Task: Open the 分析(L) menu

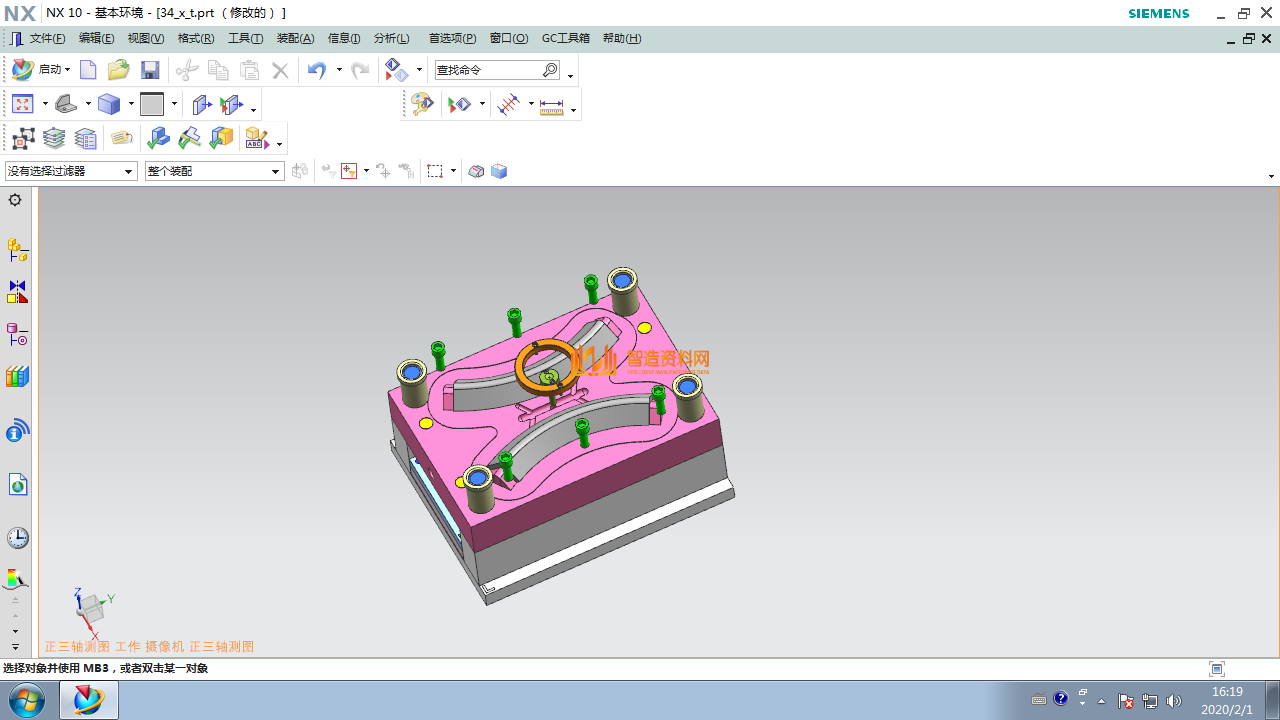Action: (391, 38)
